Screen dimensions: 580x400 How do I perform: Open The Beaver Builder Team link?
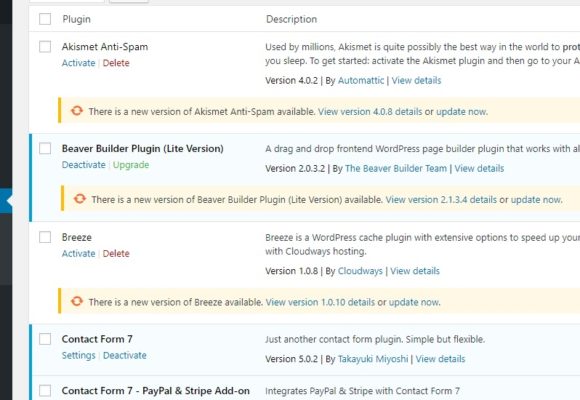coord(396,168)
